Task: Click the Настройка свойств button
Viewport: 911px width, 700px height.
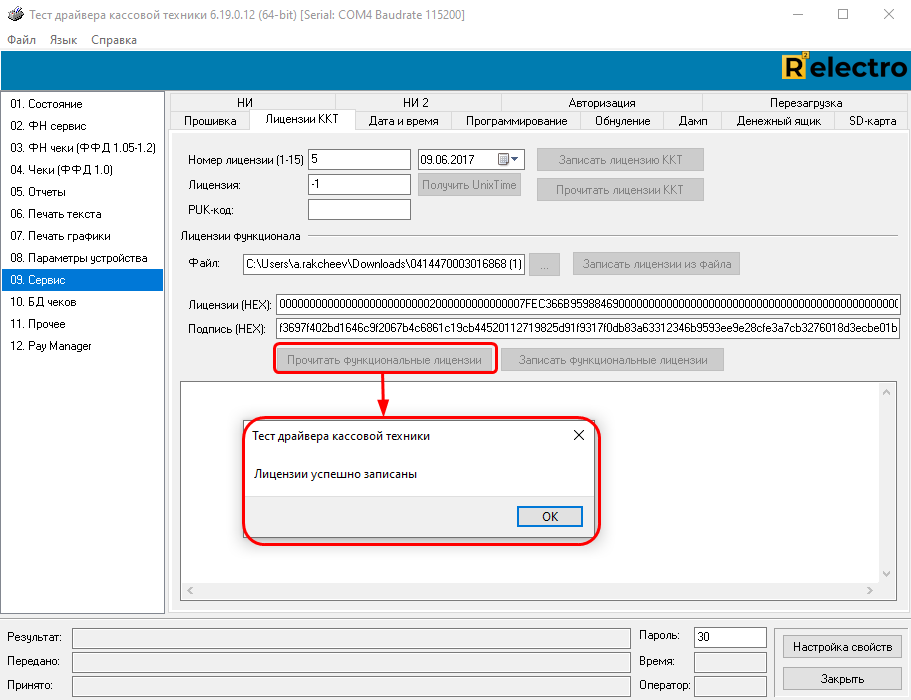Action: tap(842, 647)
